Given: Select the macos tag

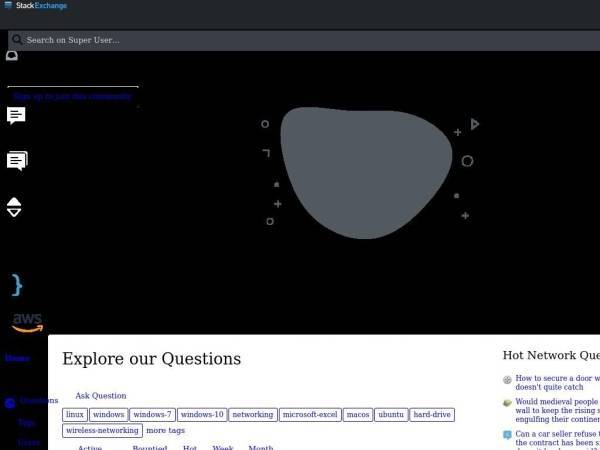Looking at the screenshot, I should [358, 415].
